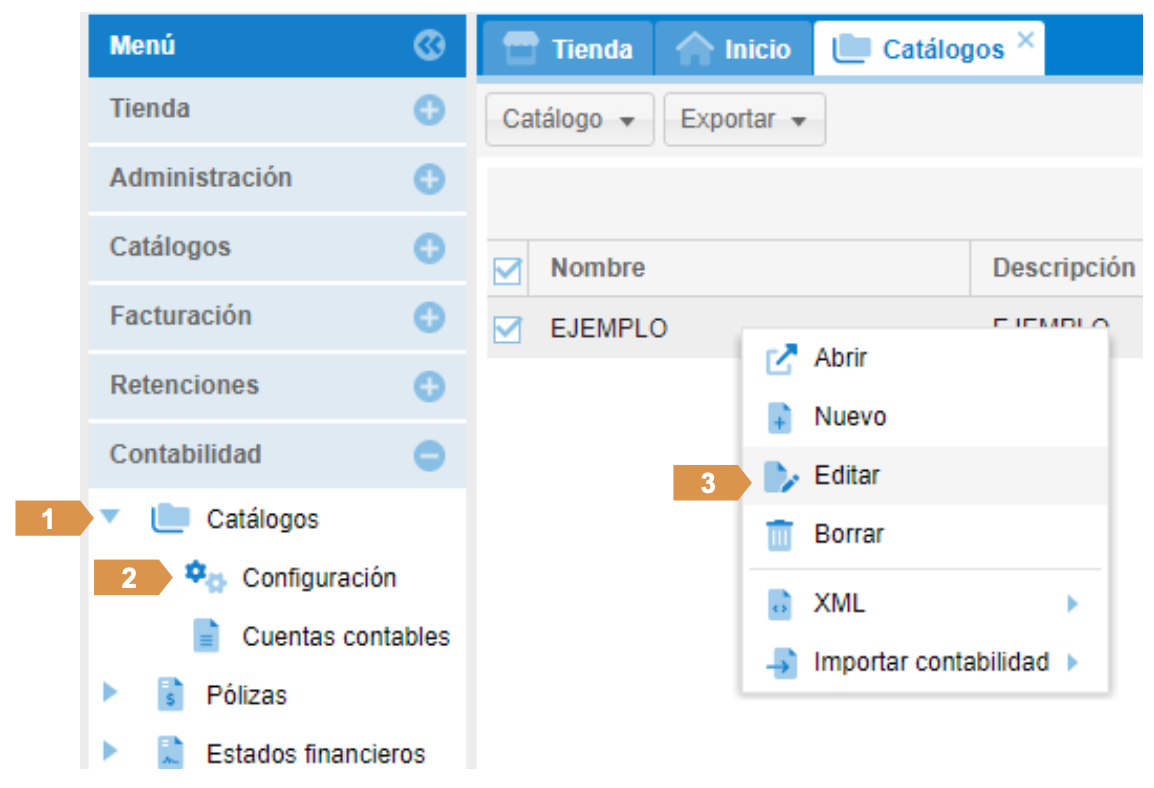Screen dimensions: 1154x788
Task: Switch to the Inicio tab
Action: 733,49
